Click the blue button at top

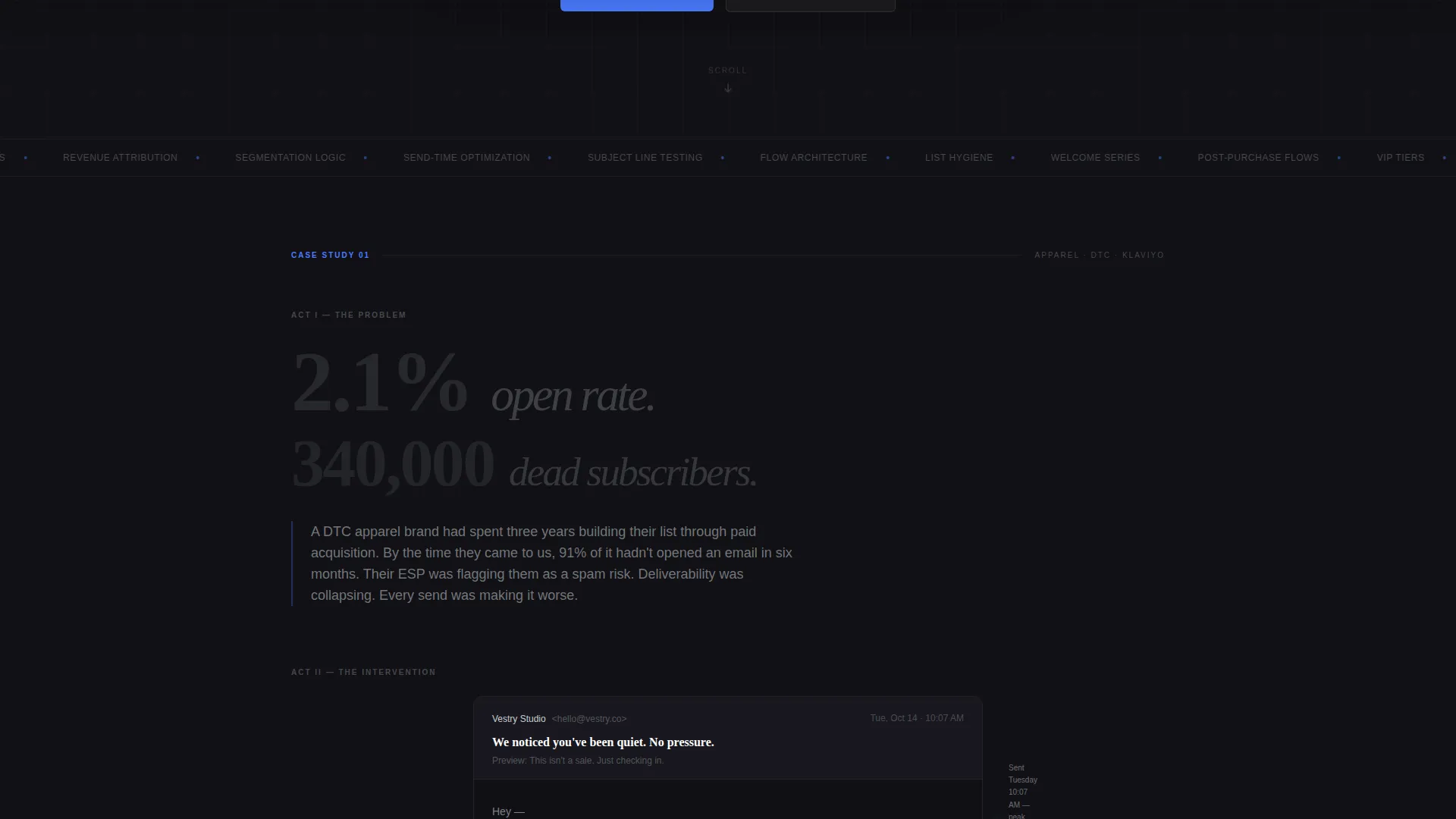coord(636,5)
